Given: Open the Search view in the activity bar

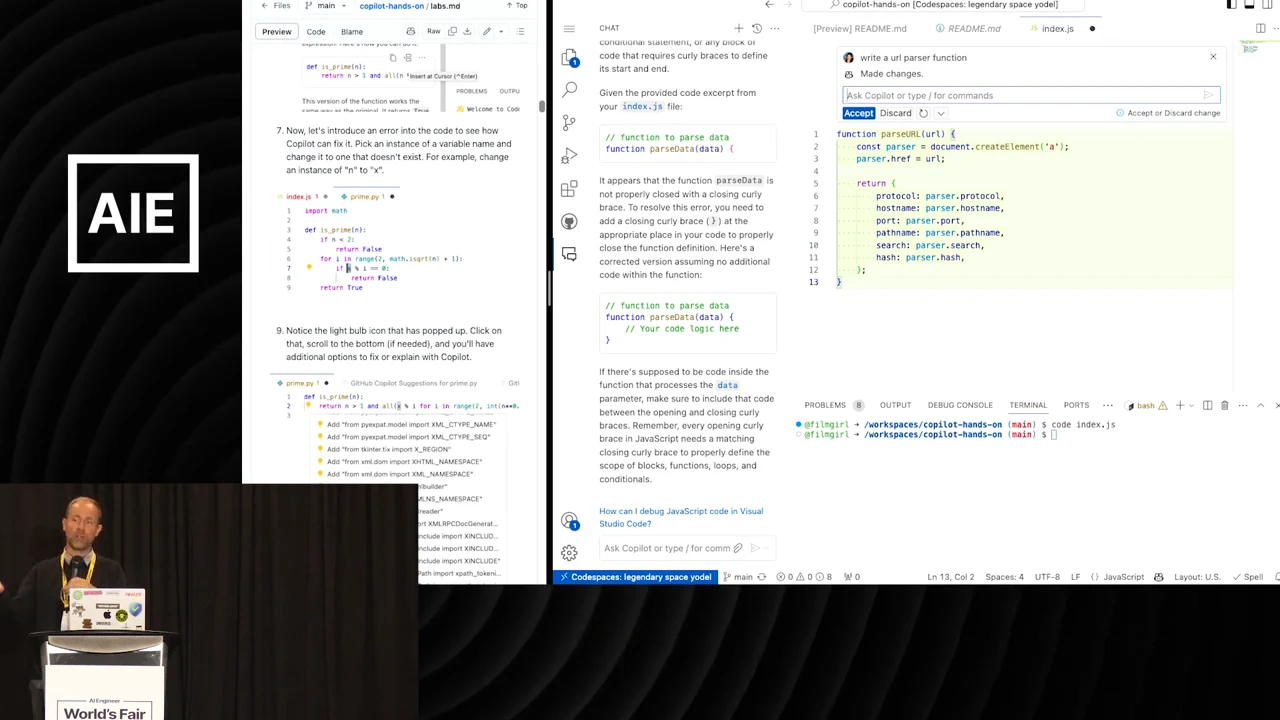Looking at the screenshot, I should pyautogui.click(x=569, y=90).
